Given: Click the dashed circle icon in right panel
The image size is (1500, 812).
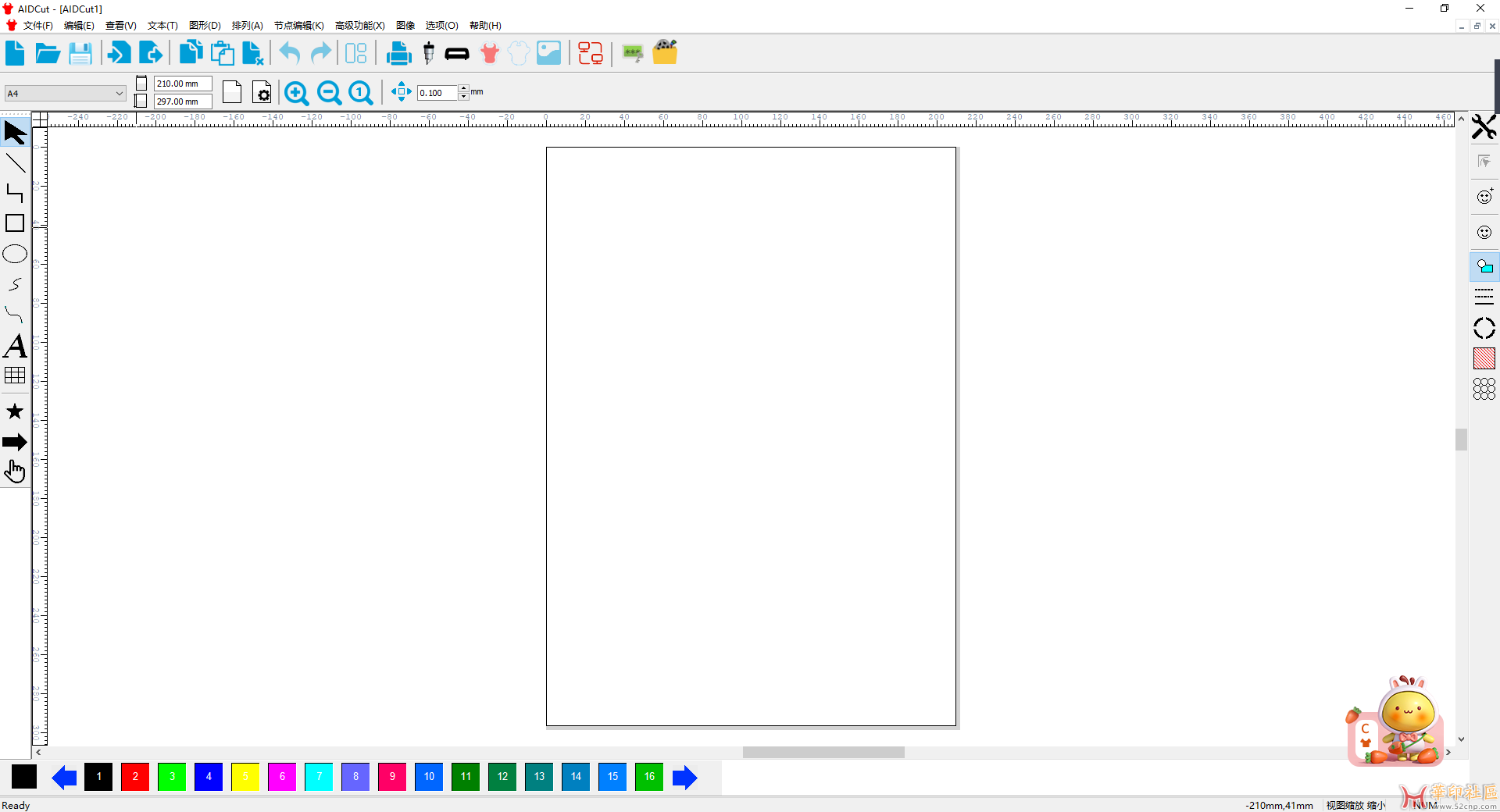Looking at the screenshot, I should click(1484, 328).
